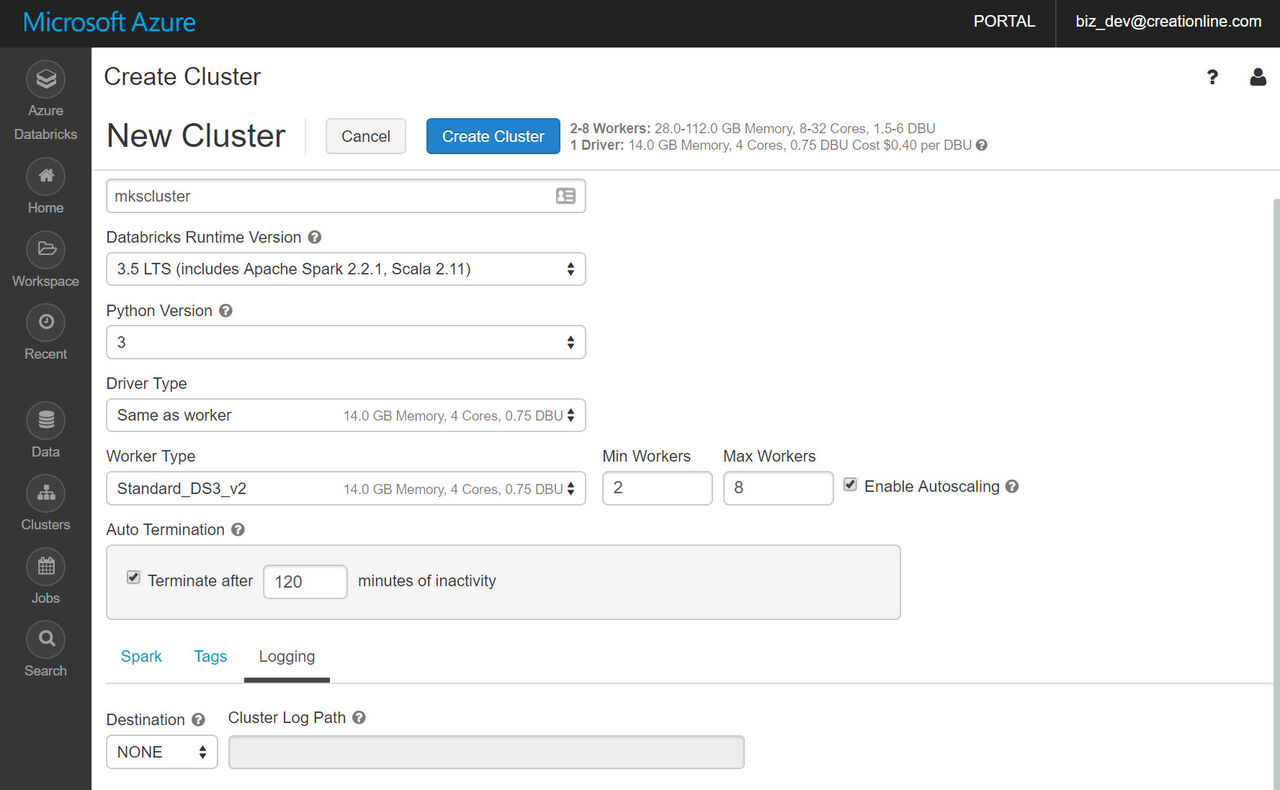
Task: Click Max Workers input field
Action: coord(778,489)
